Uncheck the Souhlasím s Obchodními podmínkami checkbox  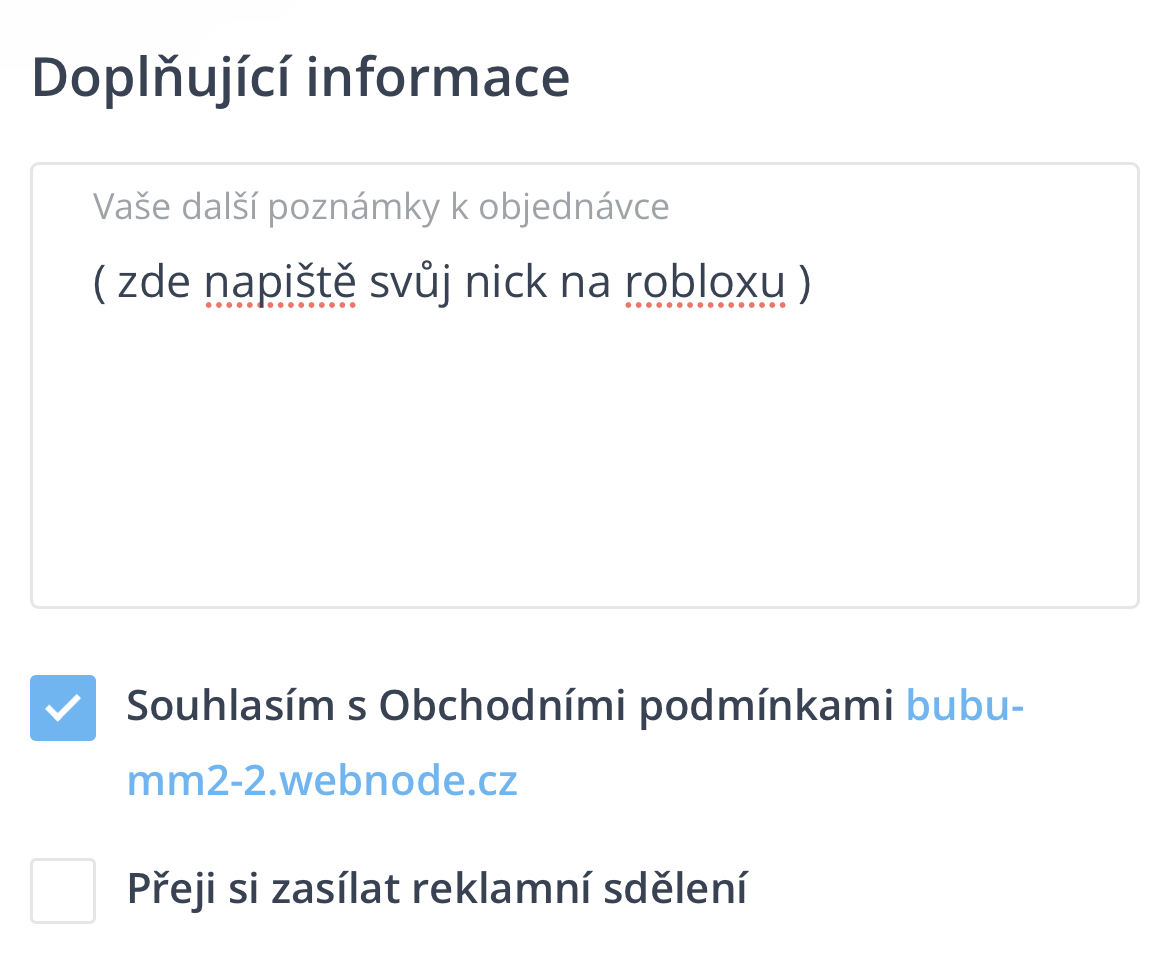point(63,708)
